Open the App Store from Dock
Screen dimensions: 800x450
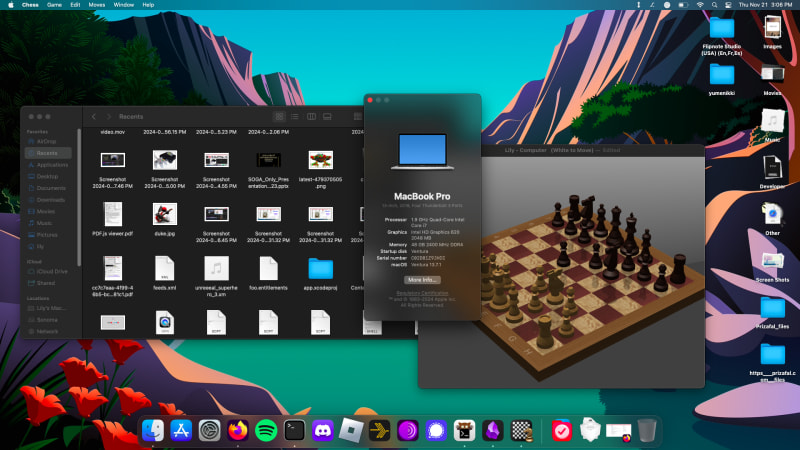tap(181, 430)
